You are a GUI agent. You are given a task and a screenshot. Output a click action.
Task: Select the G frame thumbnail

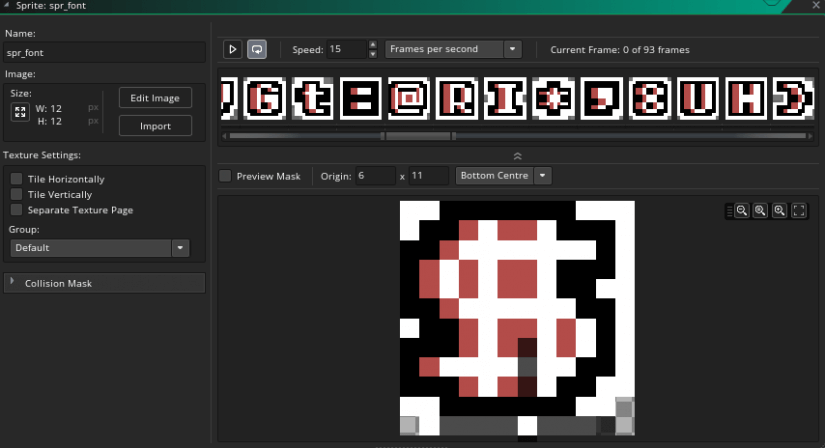pyautogui.click(x=265, y=98)
